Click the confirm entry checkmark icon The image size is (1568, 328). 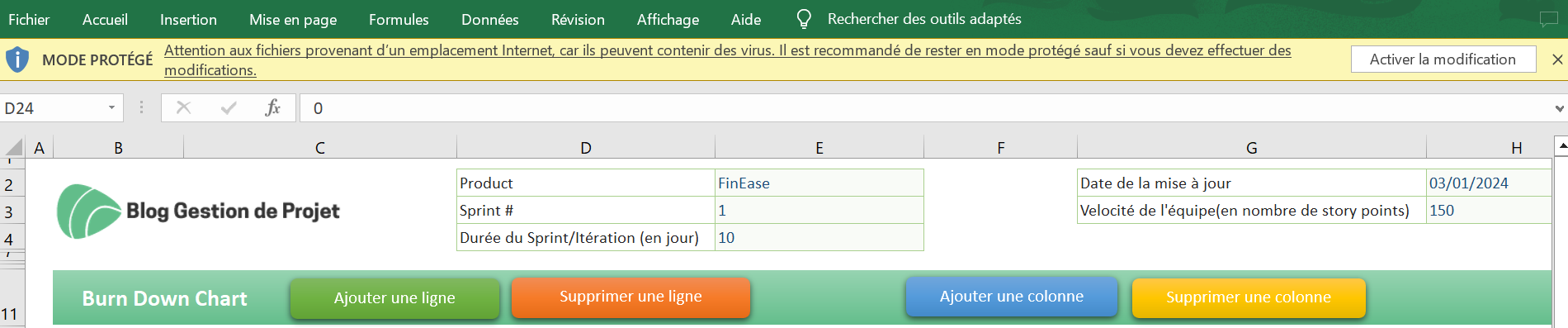tap(229, 108)
